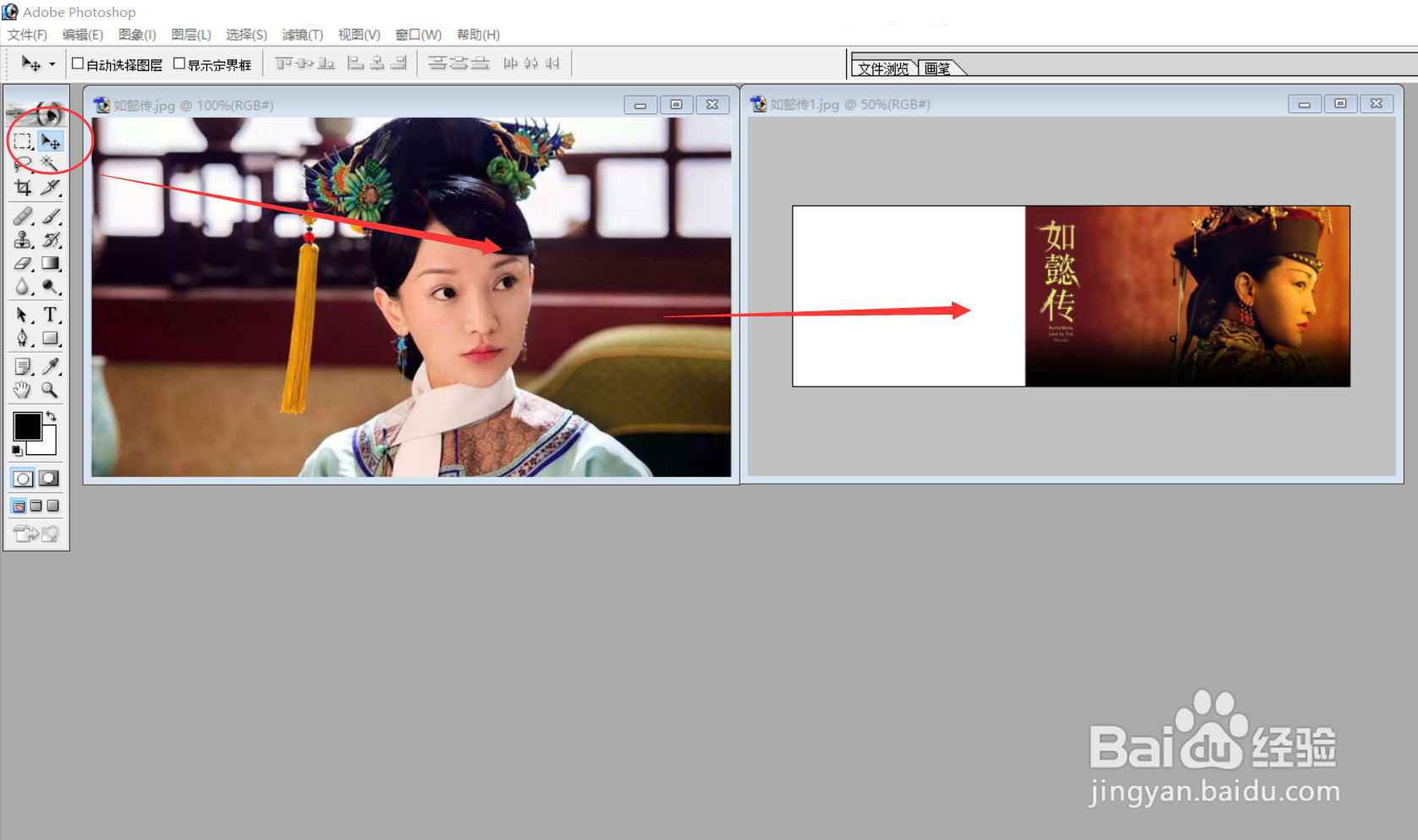Open the 选择(S) menu
This screenshot has height=840, width=1418.
[246, 35]
